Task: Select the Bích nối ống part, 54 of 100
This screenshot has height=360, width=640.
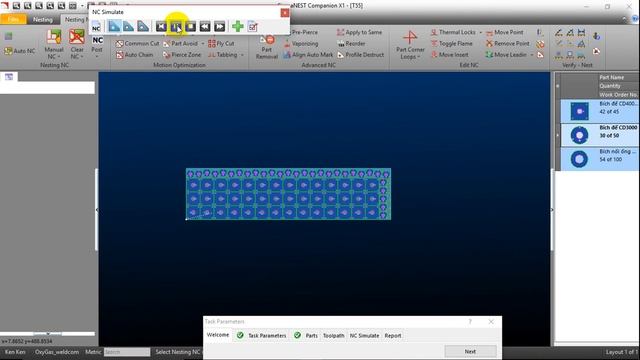Action: [599, 159]
